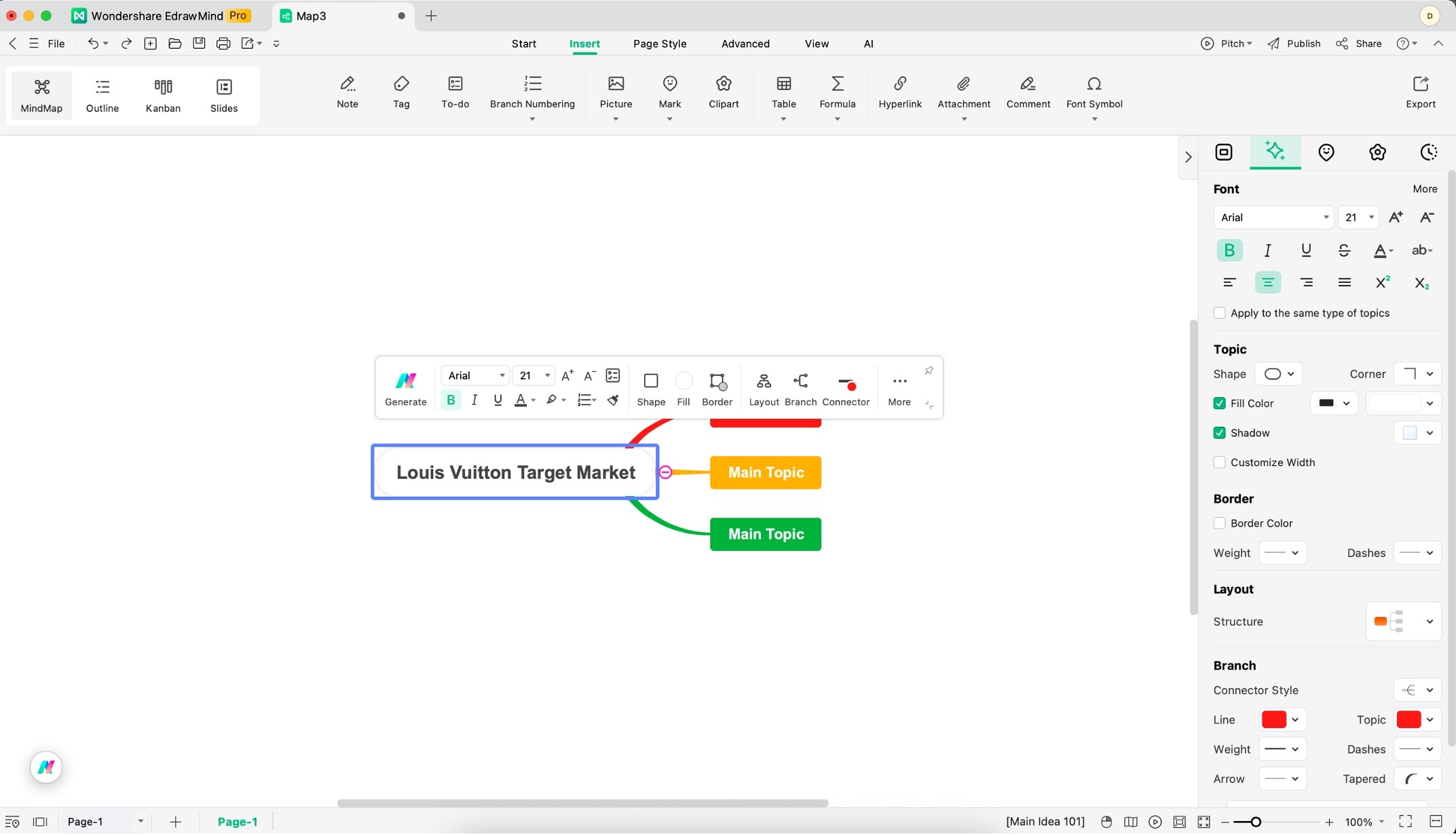The height and width of the screenshot is (836, 1456).
Task: Uncheck the Fill Color checkbox
Action: pos(1219,403)
